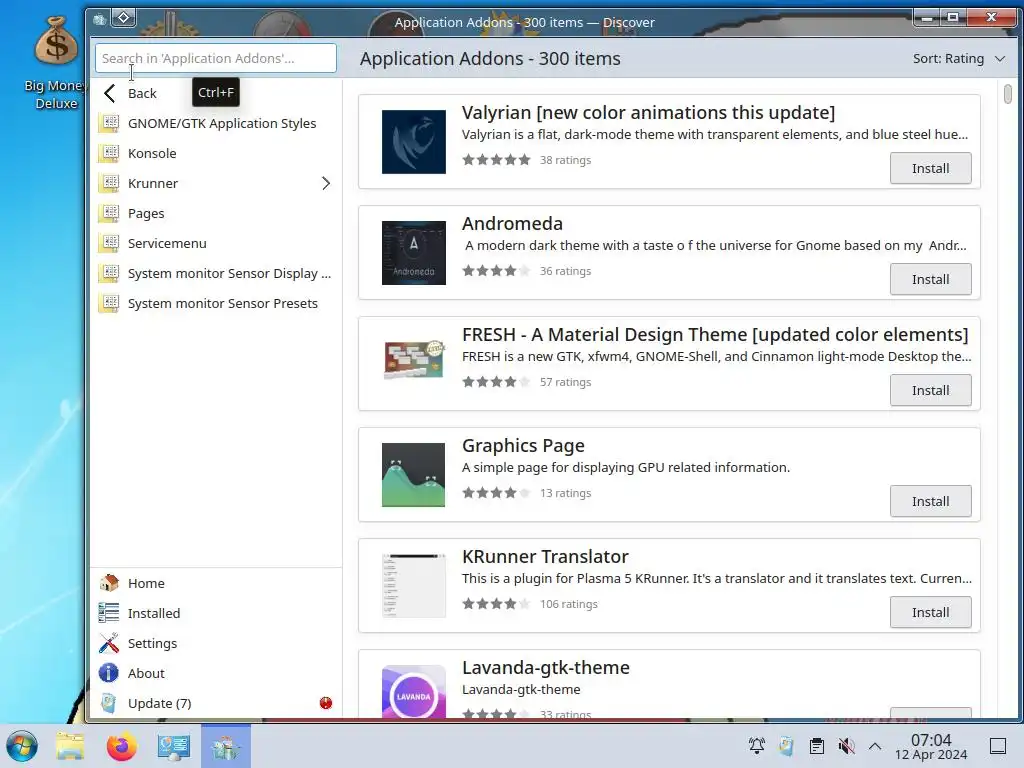This screenshot has height=768, width=1024.
Task: Open the Servicemenu addons category
Action: tap(216, 243)
